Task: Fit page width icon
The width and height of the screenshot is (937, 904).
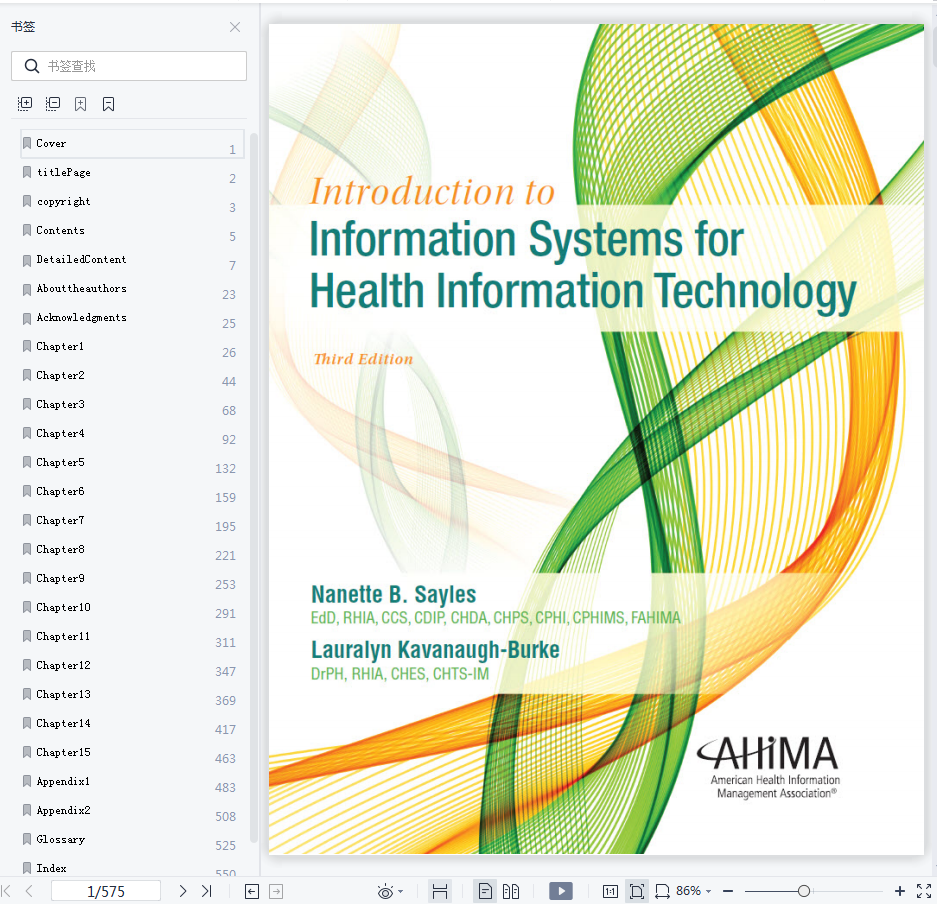Action: pyautogui.click(x=662, y=891)
